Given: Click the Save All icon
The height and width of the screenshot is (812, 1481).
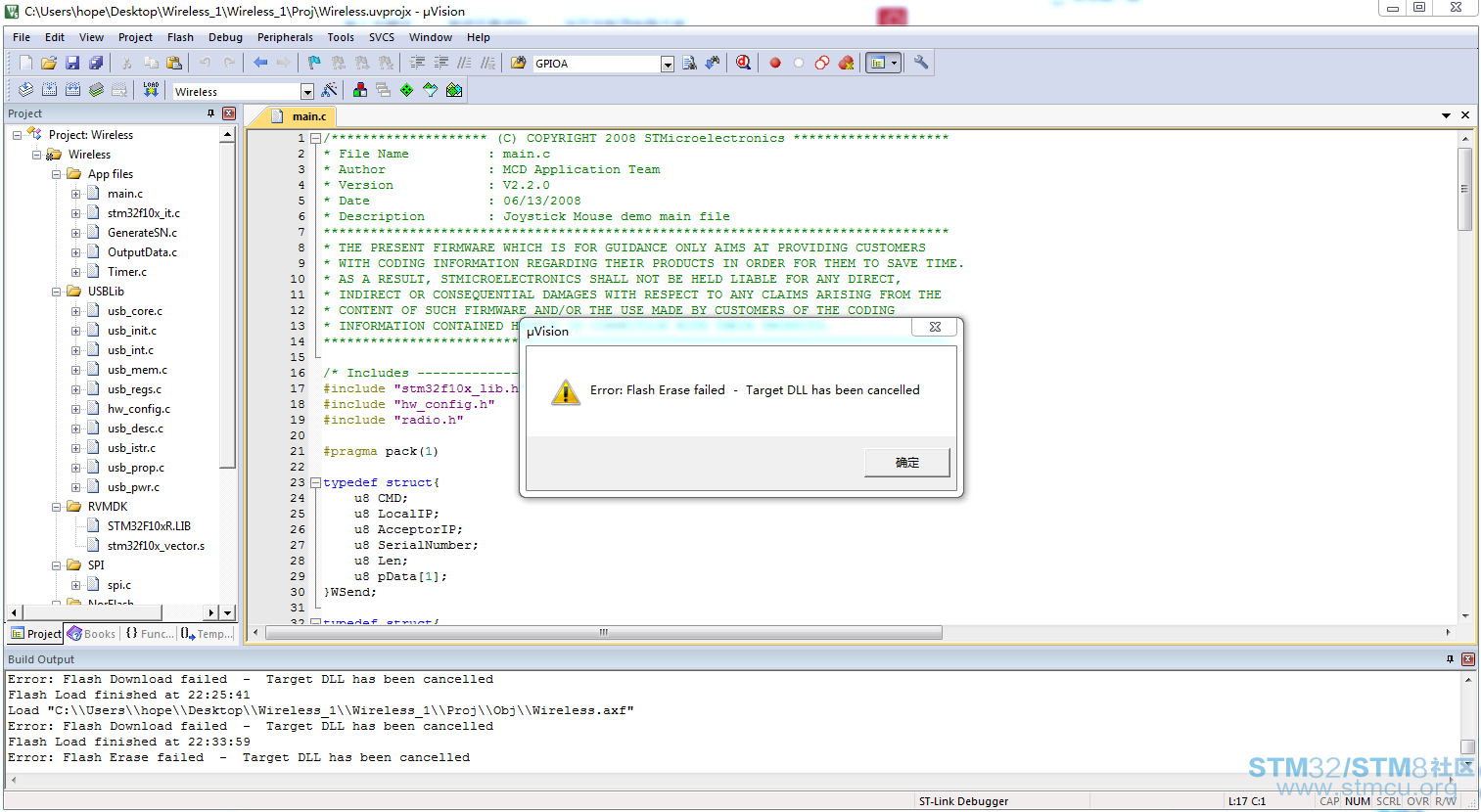Looking at the screenshot, I should 96,63.
